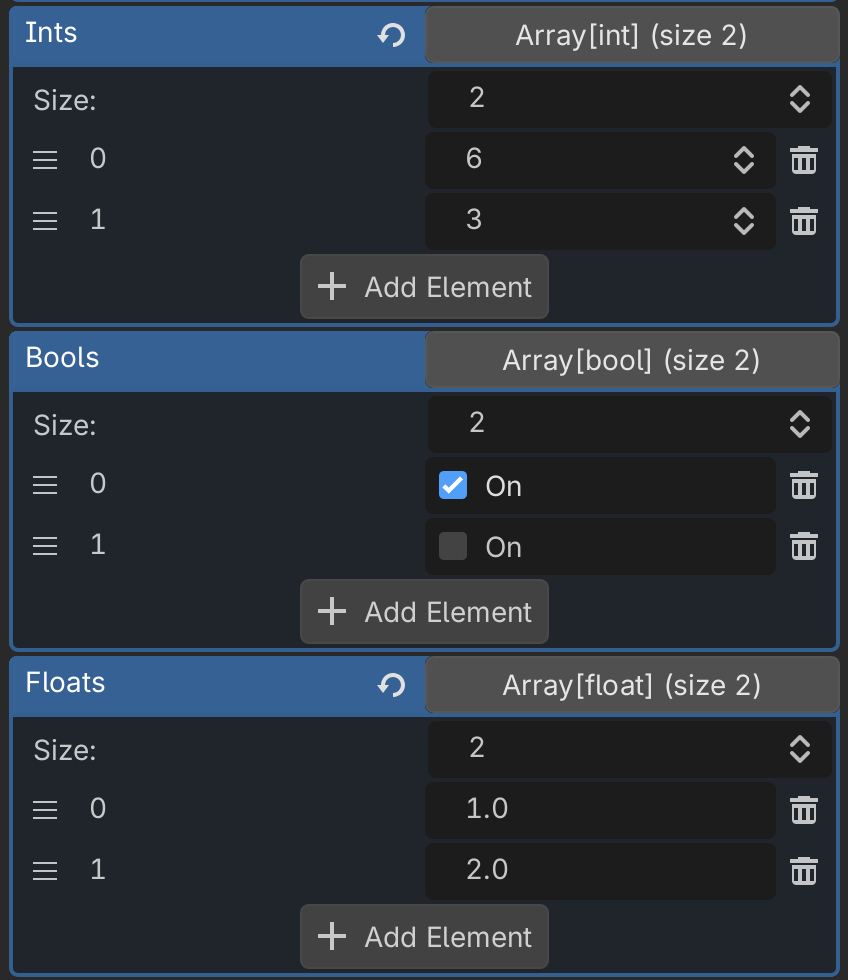The image size is (848, 980).
Task: Remove element 1 from the Bools array
Action: click(804, 546)
